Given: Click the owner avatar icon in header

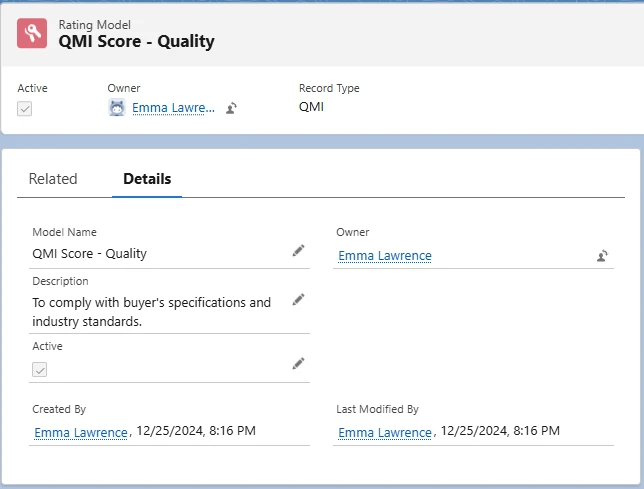Looking at the screenshot, I should pos(117,108).
